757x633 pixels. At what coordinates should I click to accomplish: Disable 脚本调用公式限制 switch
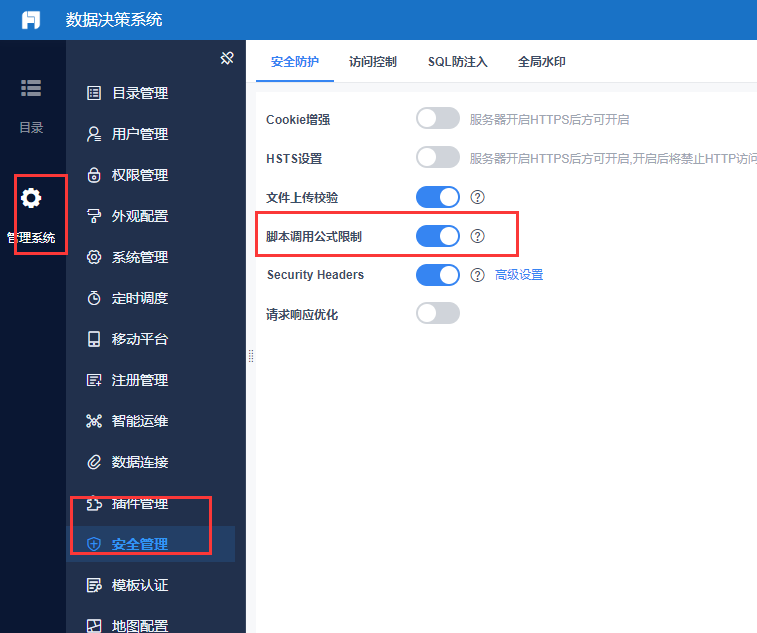[x=438, y=236]
